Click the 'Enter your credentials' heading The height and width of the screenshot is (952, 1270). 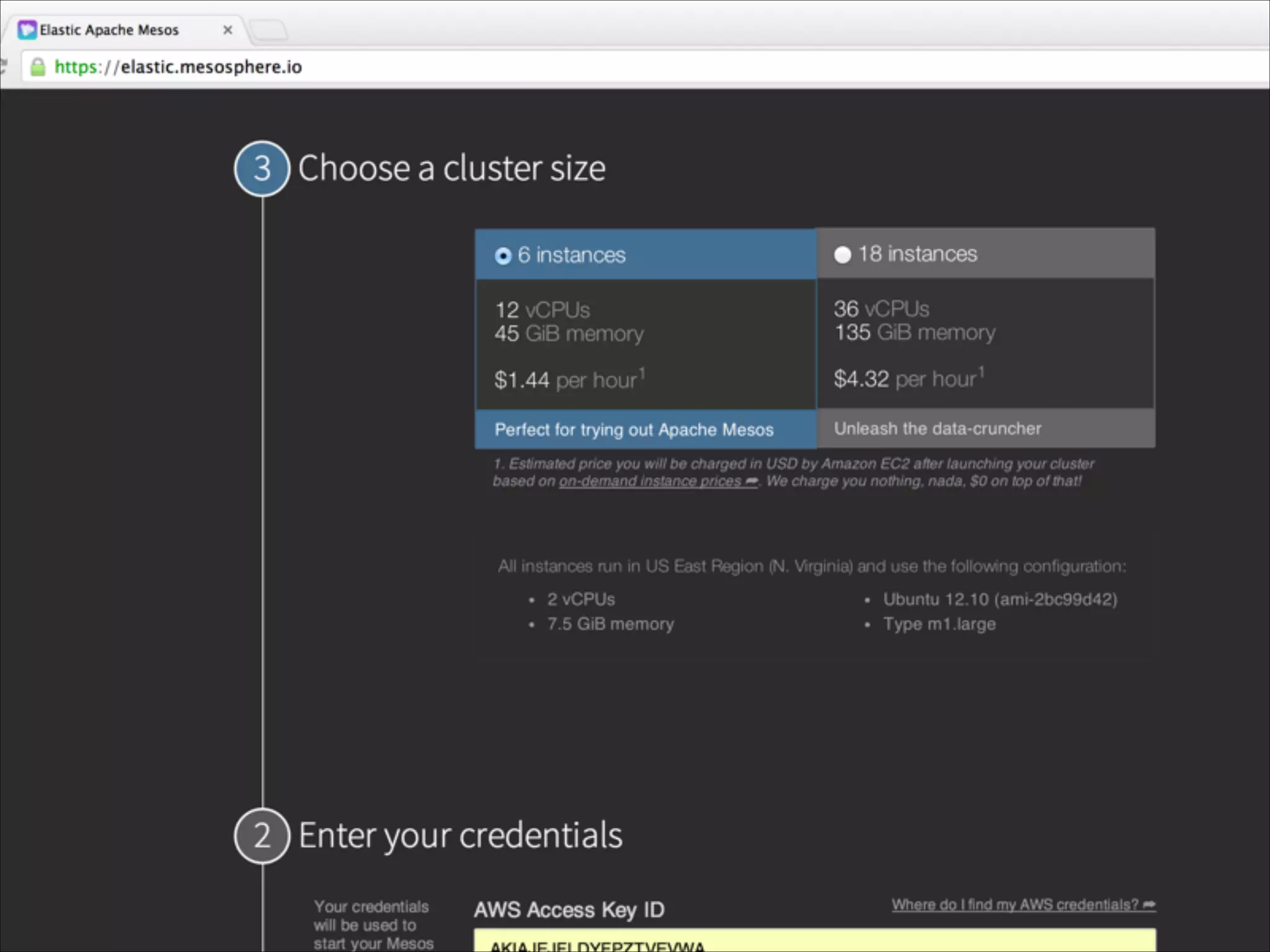click(460, 835)
